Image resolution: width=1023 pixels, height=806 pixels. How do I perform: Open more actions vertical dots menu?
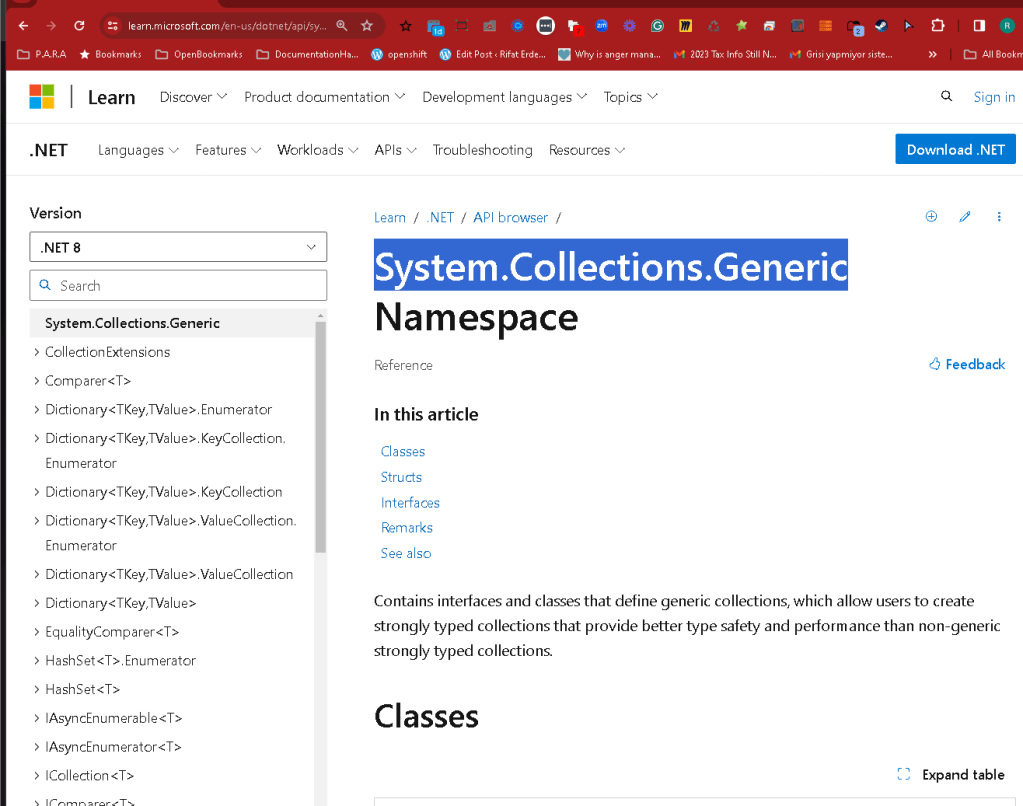999,217
